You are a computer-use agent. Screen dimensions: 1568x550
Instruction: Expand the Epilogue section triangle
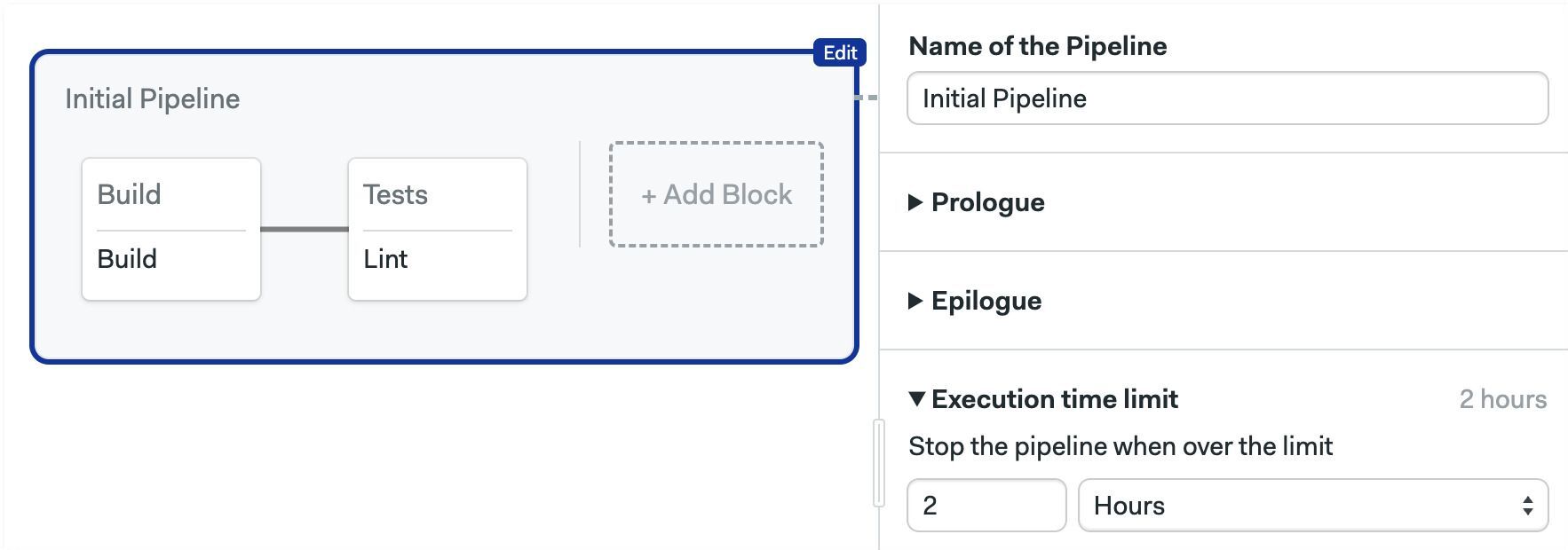pos(916,301)
